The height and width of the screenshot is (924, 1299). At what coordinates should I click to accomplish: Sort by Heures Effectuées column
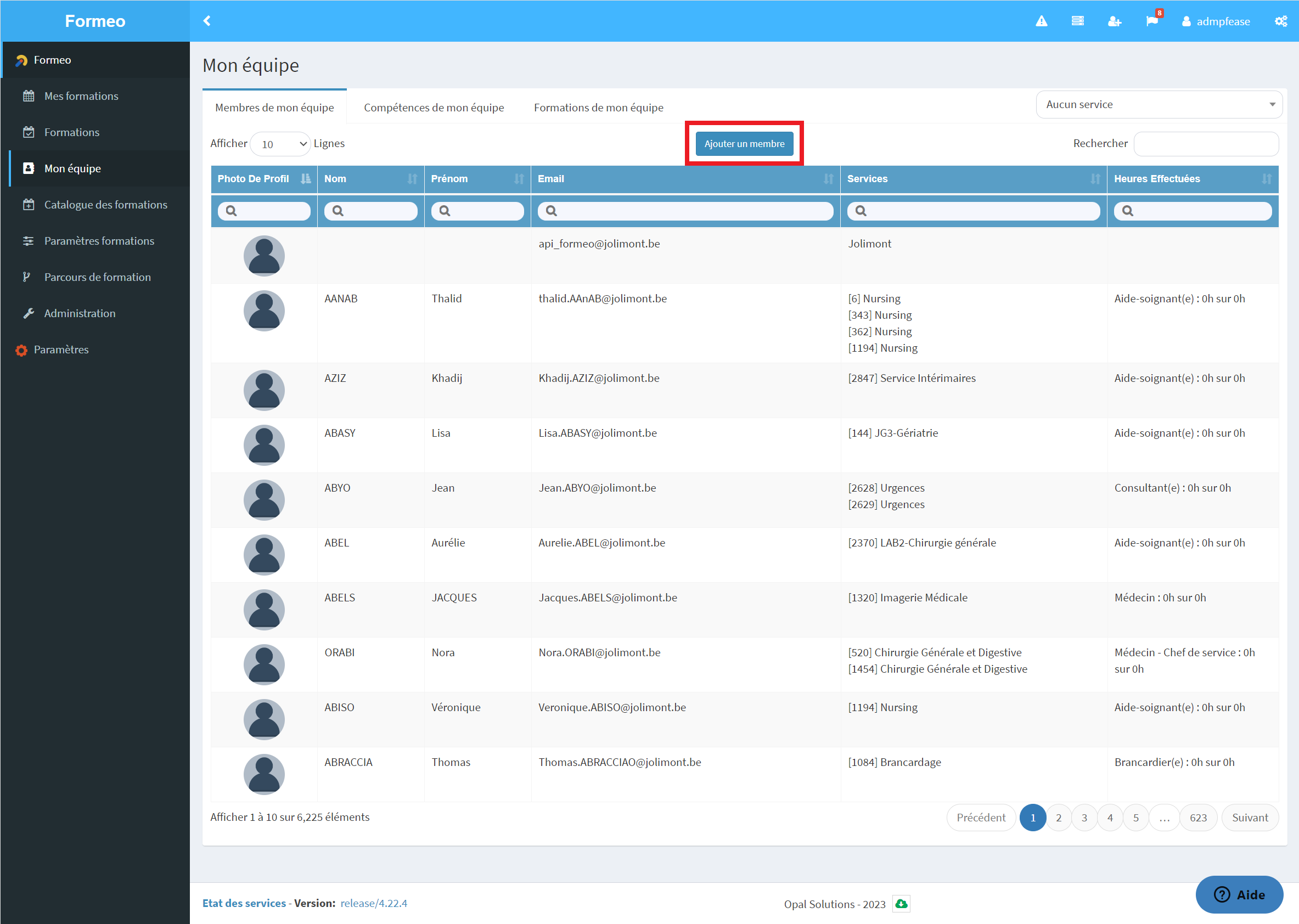point(1193,179)
